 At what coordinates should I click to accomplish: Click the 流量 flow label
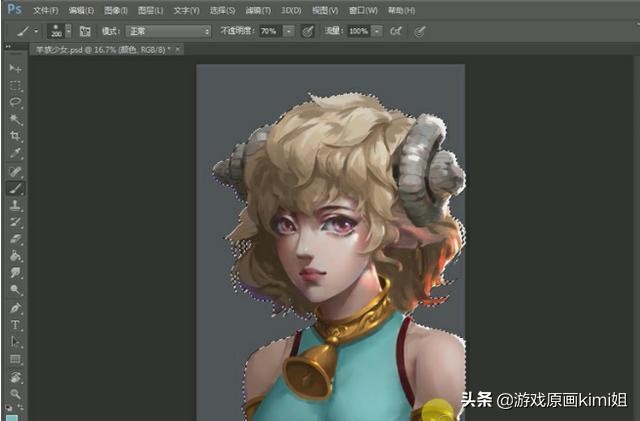point(333,31)
